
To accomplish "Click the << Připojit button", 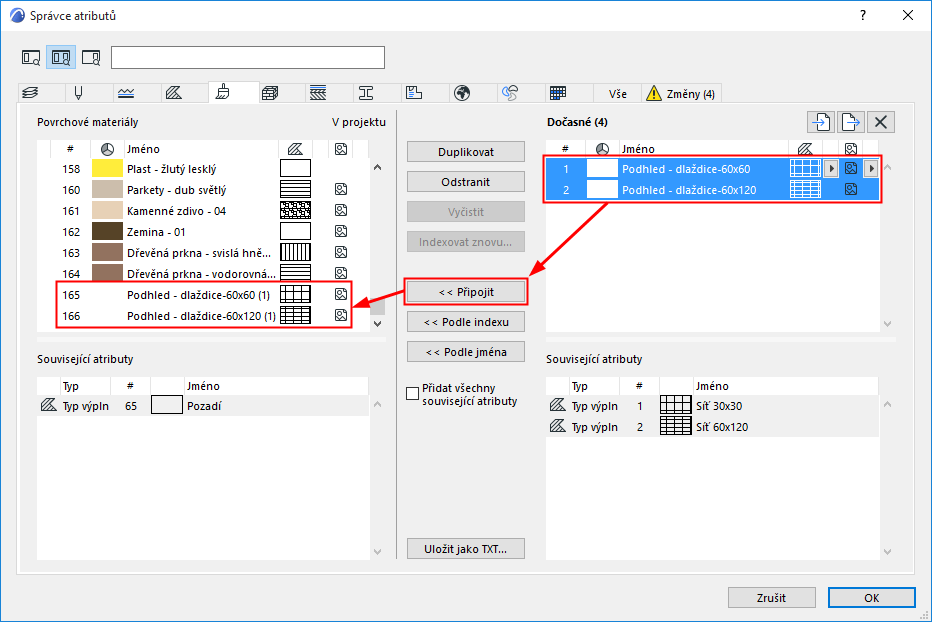I will click(466, 292).
